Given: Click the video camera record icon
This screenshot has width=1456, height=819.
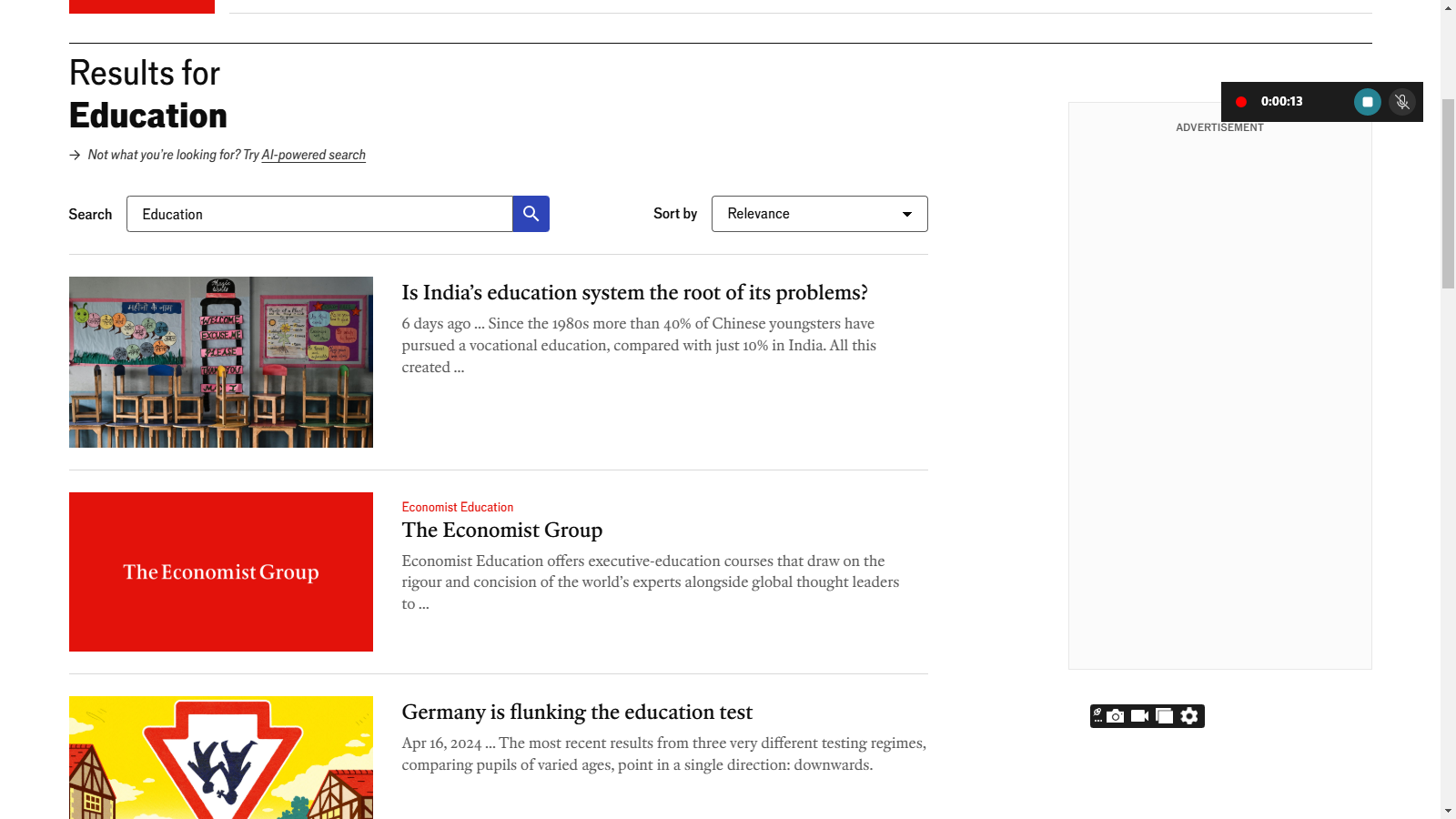Looking at the screenshot, I should click(x=1139, y=716).
